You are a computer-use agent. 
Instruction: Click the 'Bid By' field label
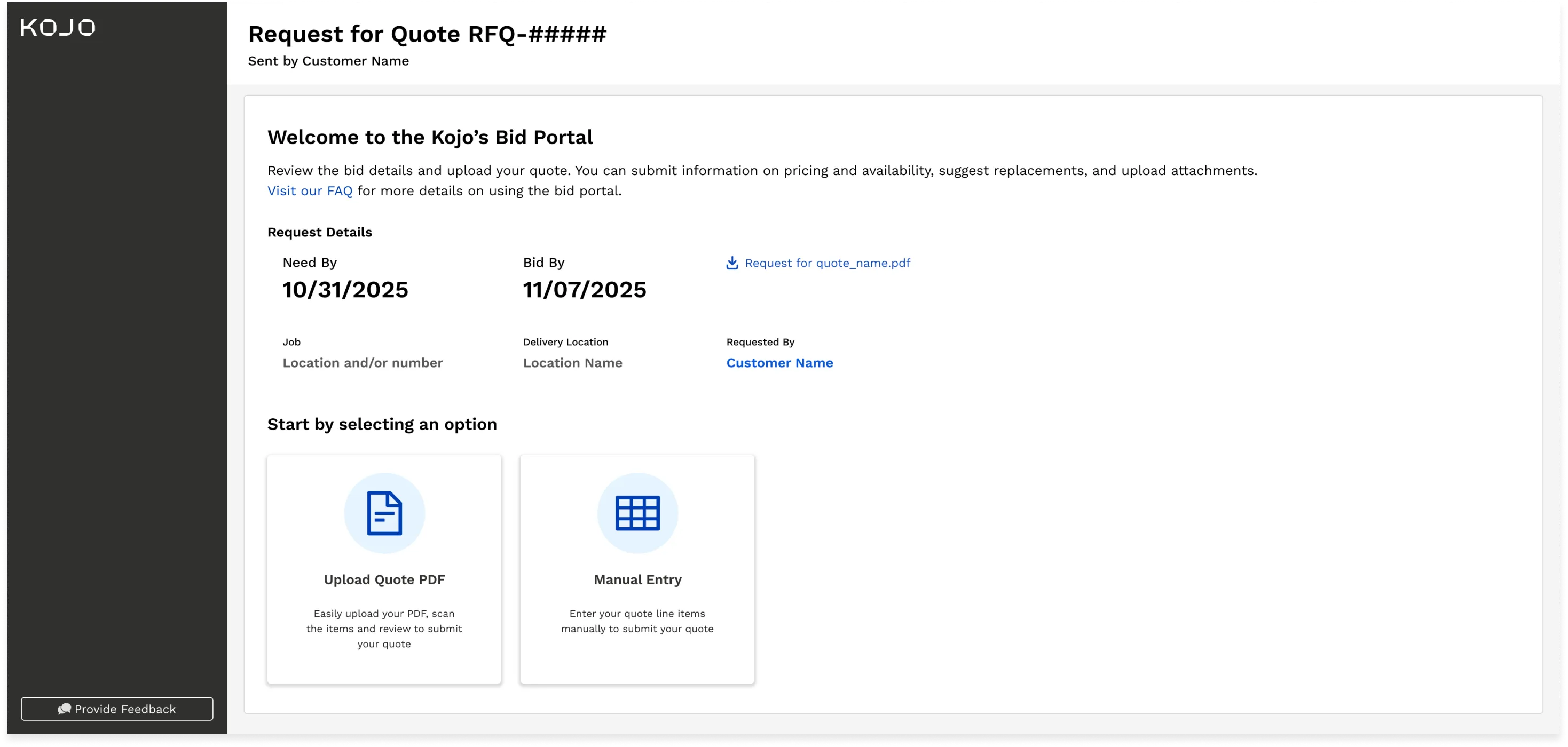click(x=543, y=262)
